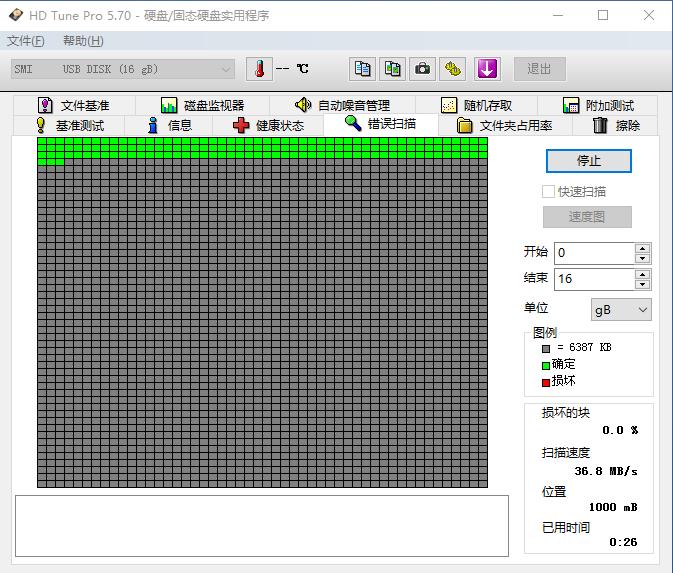Maximize the HD Tune Pro window
673x573 pixels.
coord(603,15)
